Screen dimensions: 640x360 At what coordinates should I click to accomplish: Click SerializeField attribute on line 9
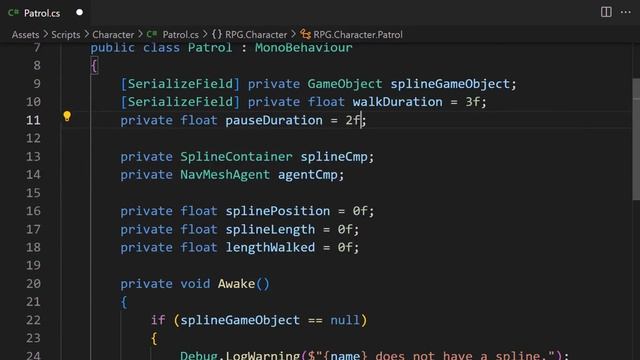click(x=180, y=84)
